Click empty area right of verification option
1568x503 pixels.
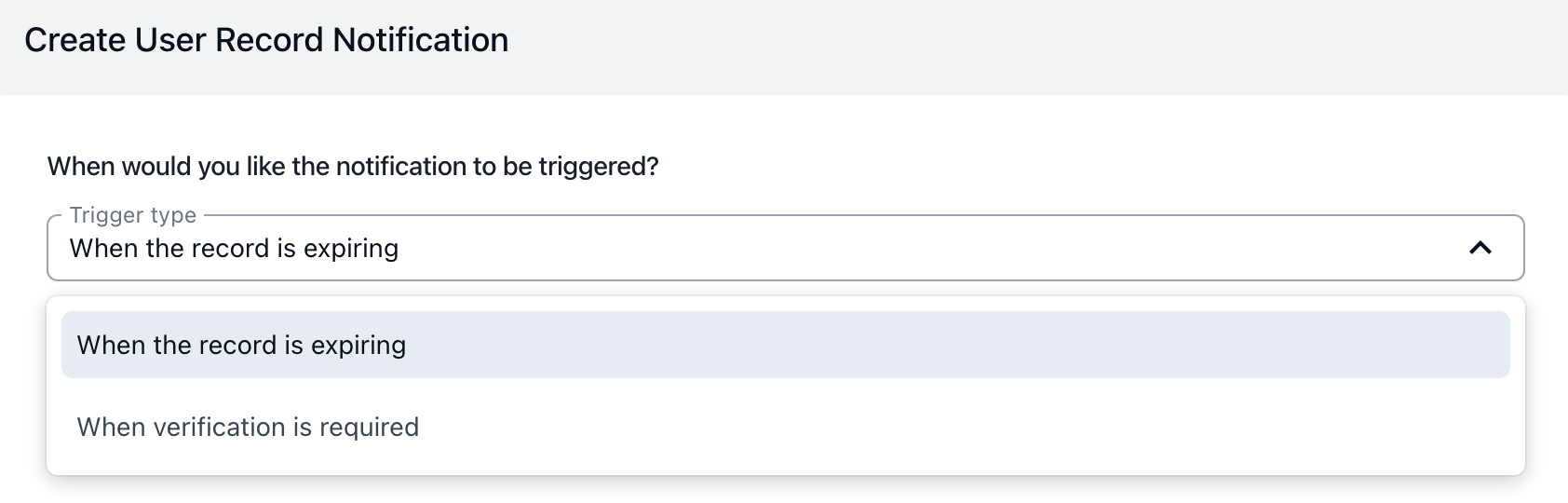[x=1024, y=428]
